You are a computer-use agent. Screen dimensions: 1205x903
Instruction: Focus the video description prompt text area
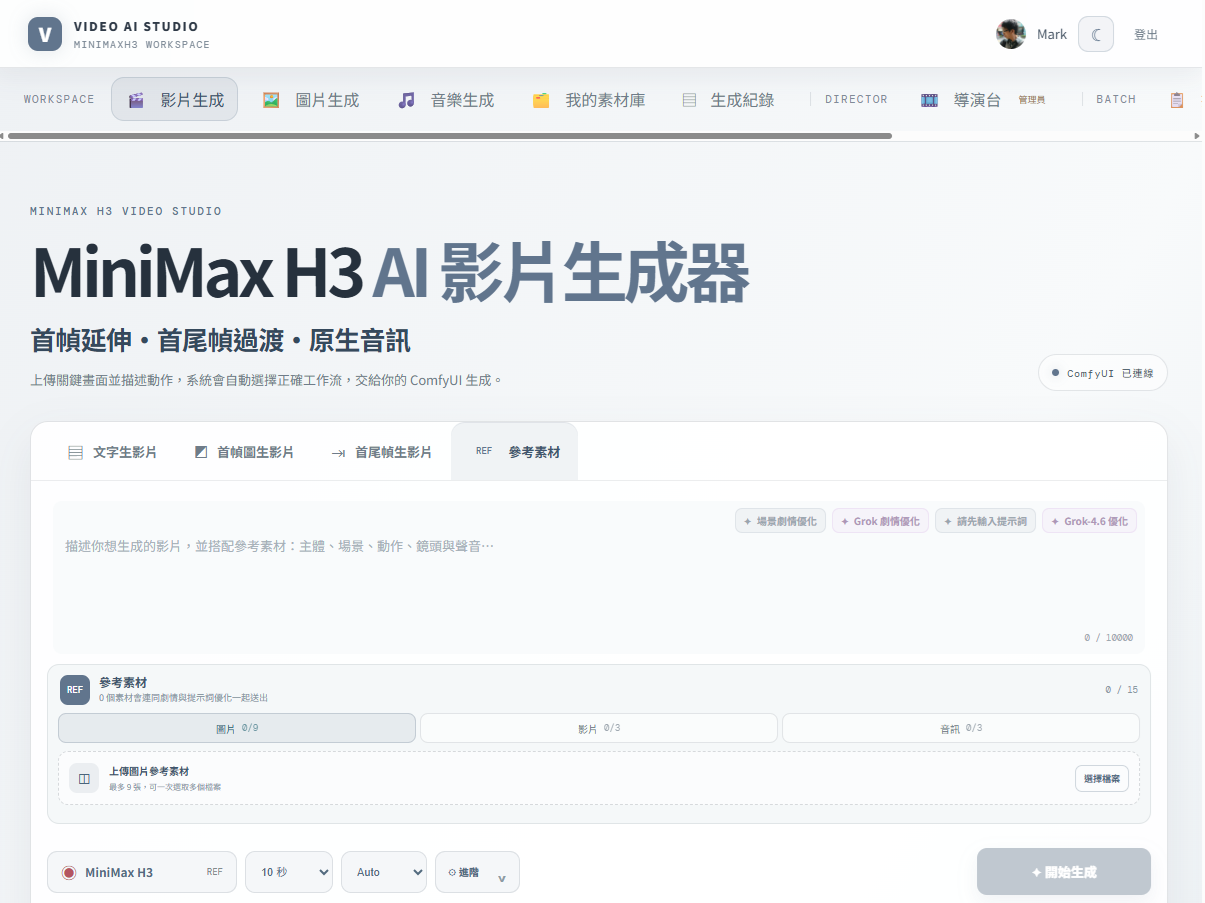598,578
